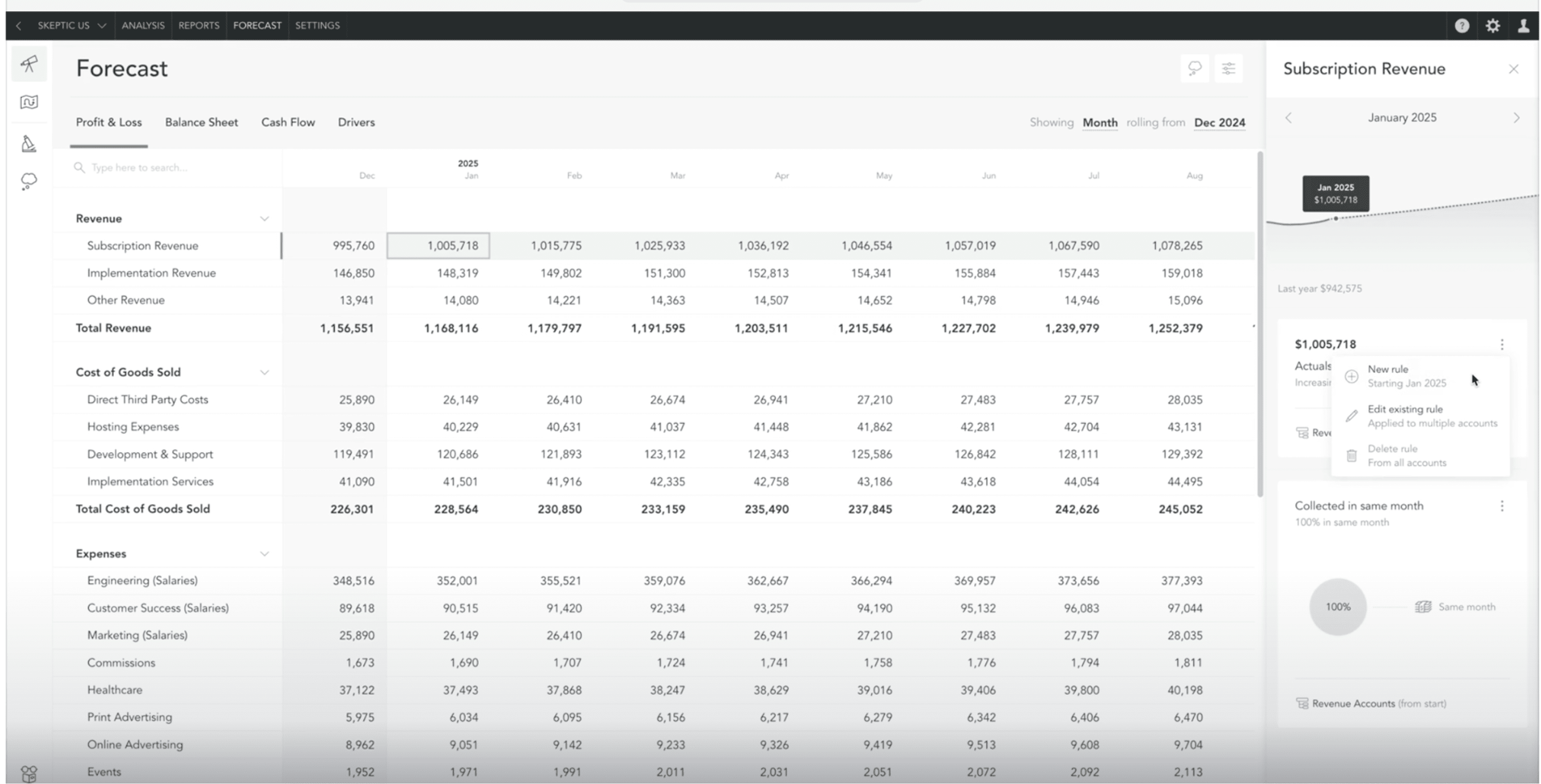Select Subscription Revenue Jan cell 1,005,718
This screenshot has height=784, width=1541.
(x=438, y=246)
